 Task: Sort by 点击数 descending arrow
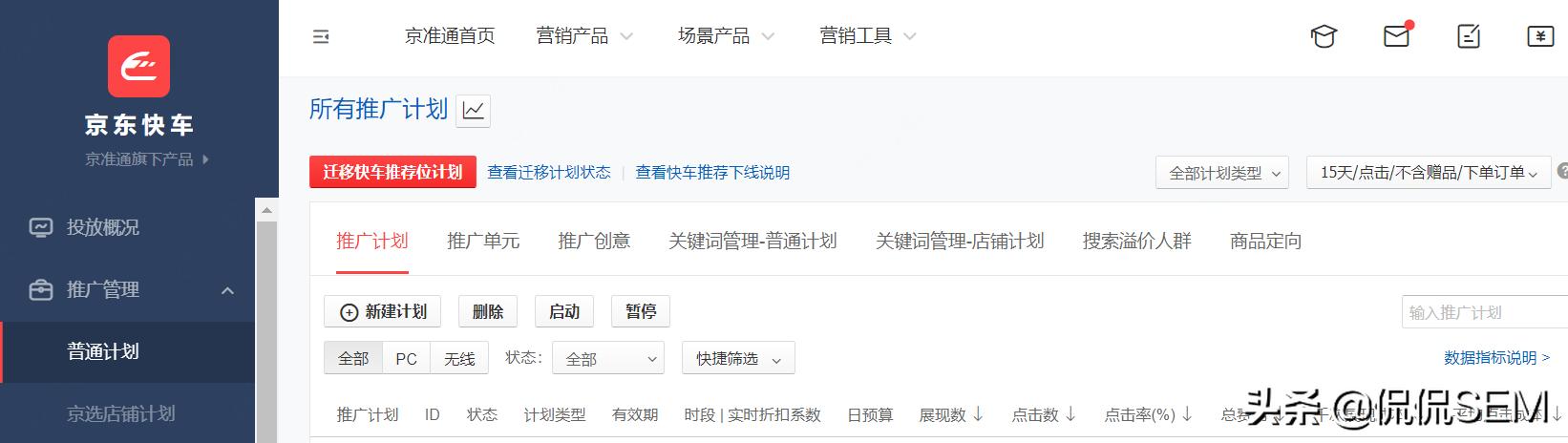1070,414
